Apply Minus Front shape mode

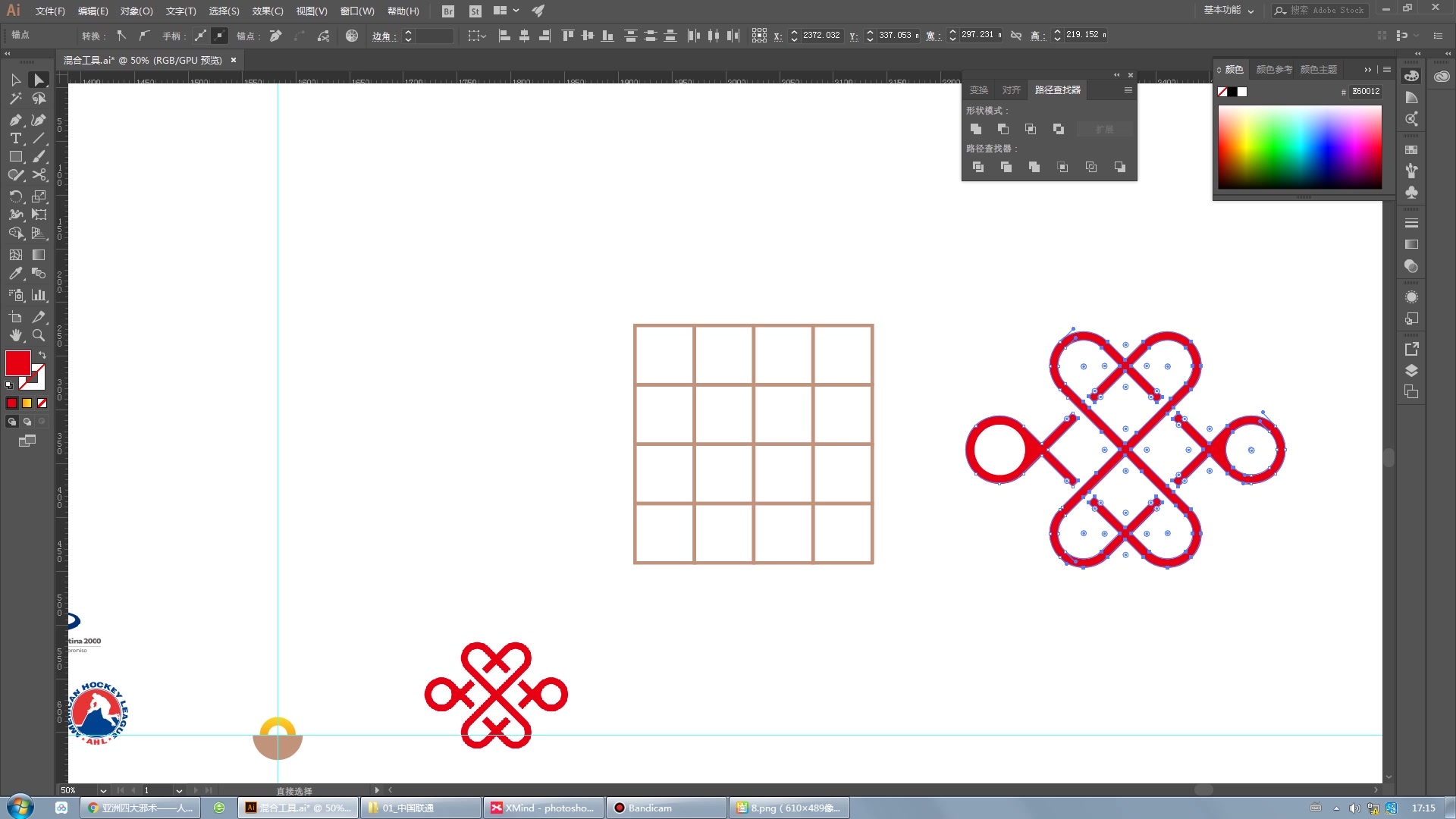1003,129
